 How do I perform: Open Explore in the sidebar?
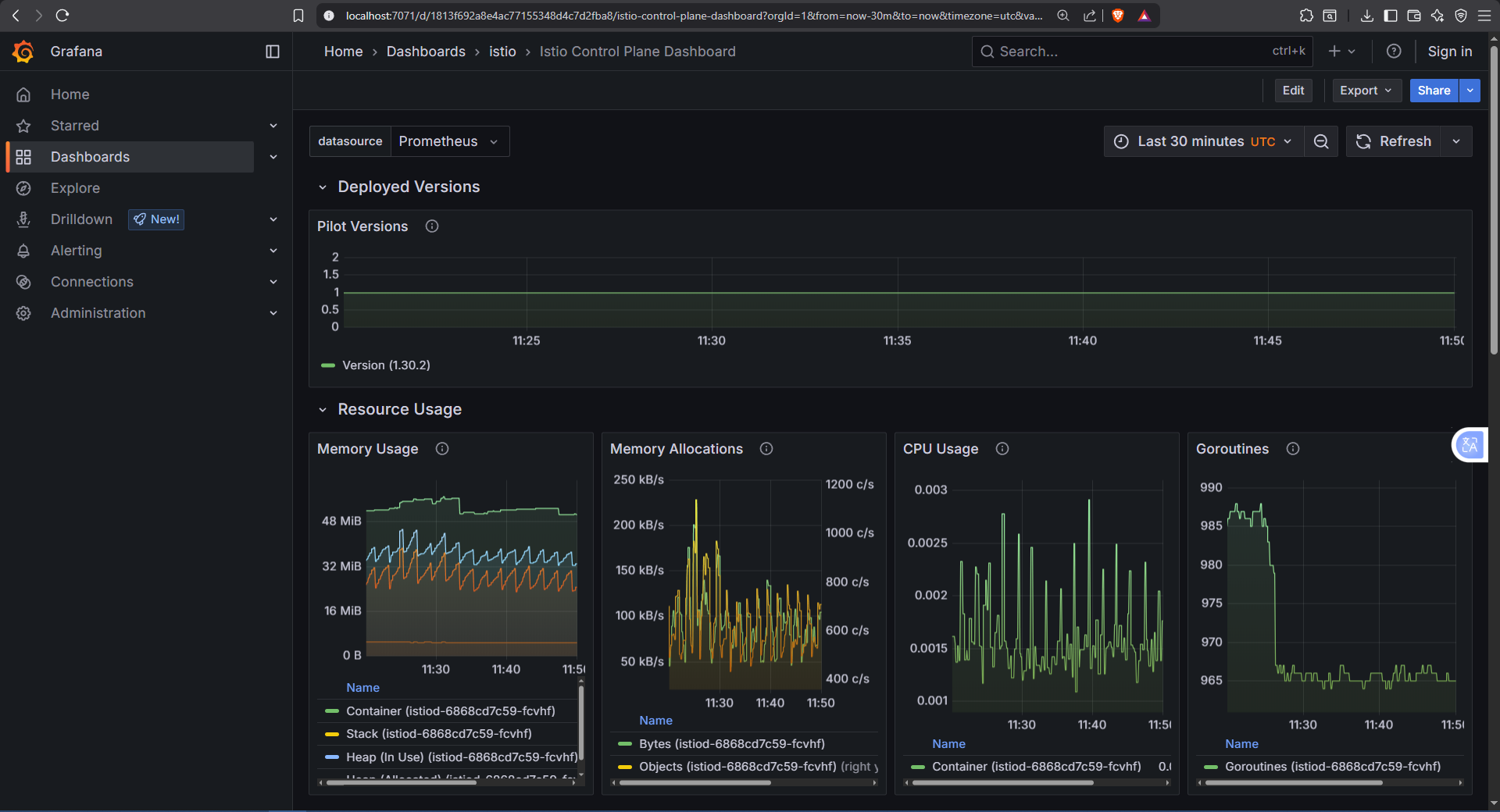pyautogui.click(x=75, y=188)
